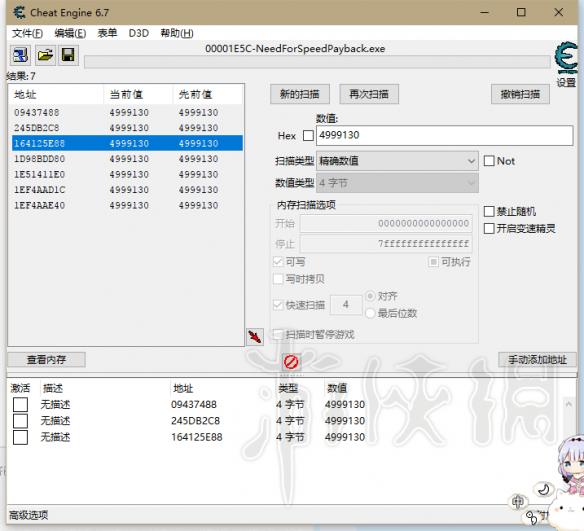Open the 表单 menu
Screen dimensions: 584x531
(107, 34)
